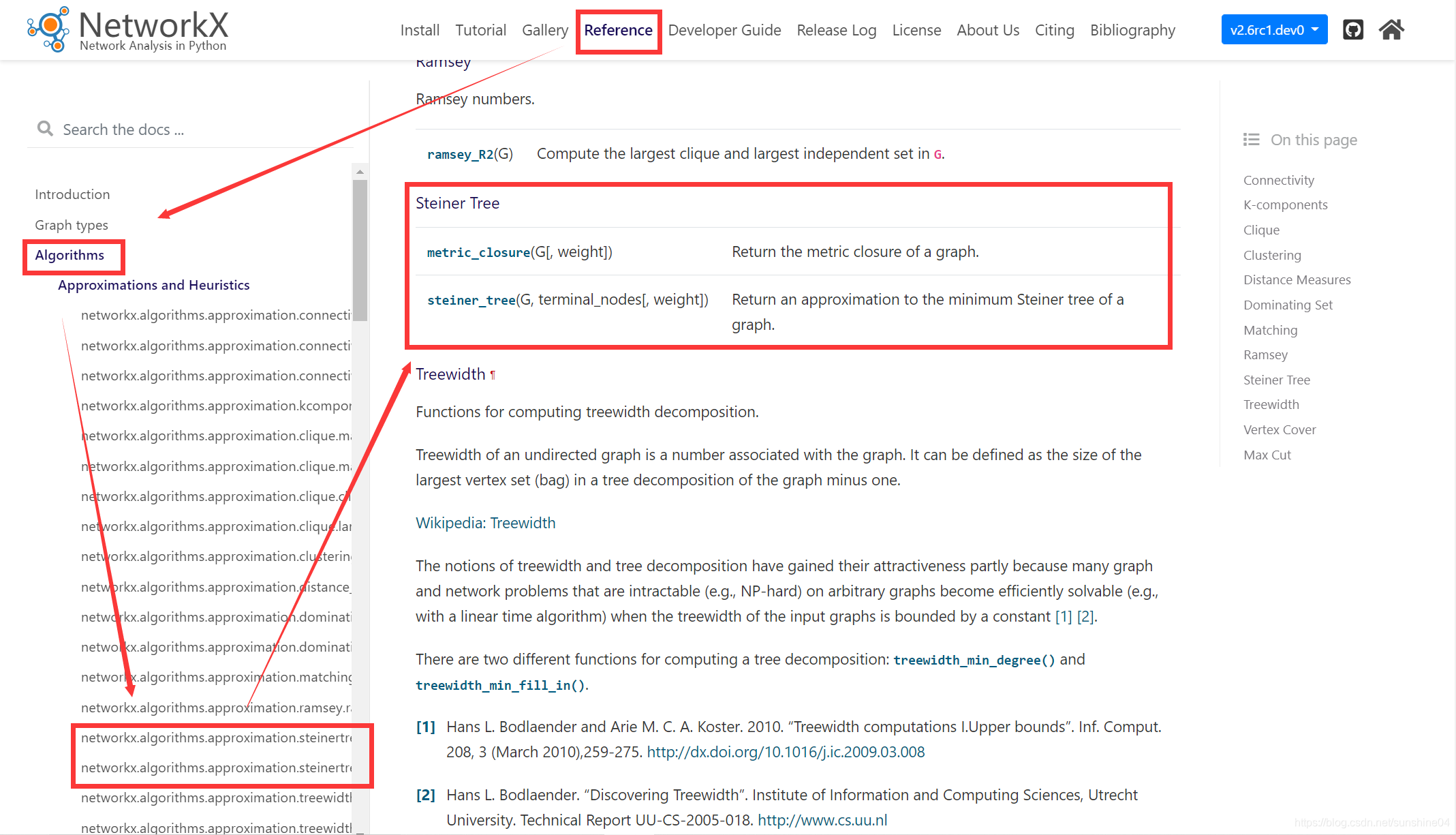This screenshot has width=1456, height=835.
Task: Open the Wikipedia: Treewidth link
Action: coord(485,523)
